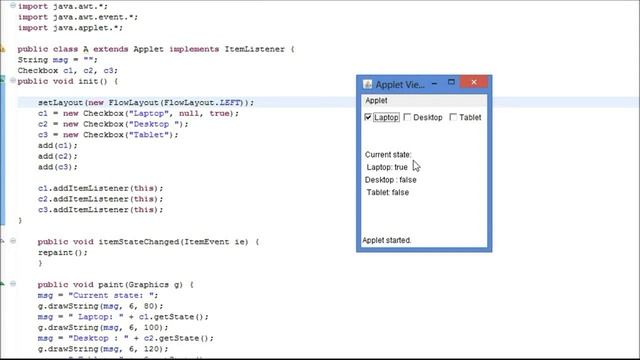Click the 'Laptop: true' text in applet
Viewport: 640px width, 360px height.
pyautogui.click(x=387, y=167)
